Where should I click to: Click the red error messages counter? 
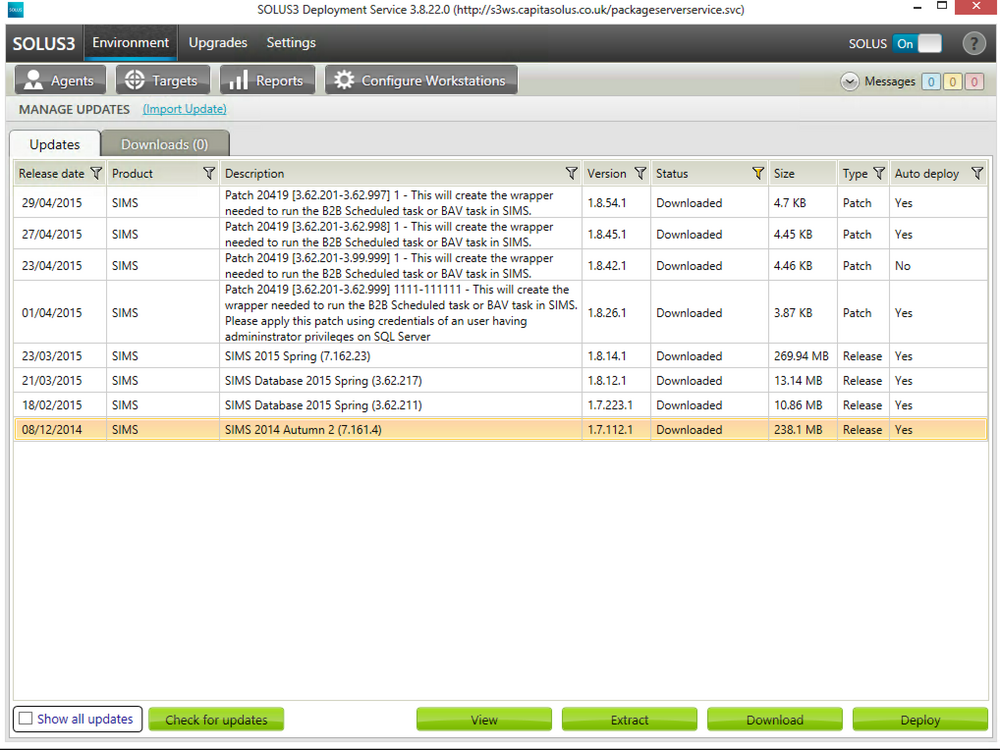[974, 82]
